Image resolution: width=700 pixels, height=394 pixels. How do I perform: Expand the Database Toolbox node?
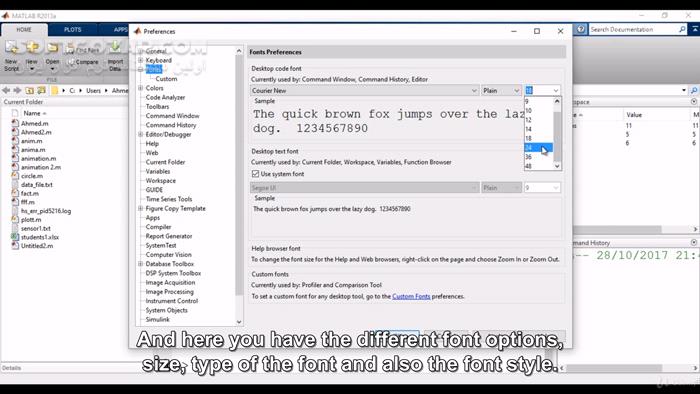[x=140, y=264]
